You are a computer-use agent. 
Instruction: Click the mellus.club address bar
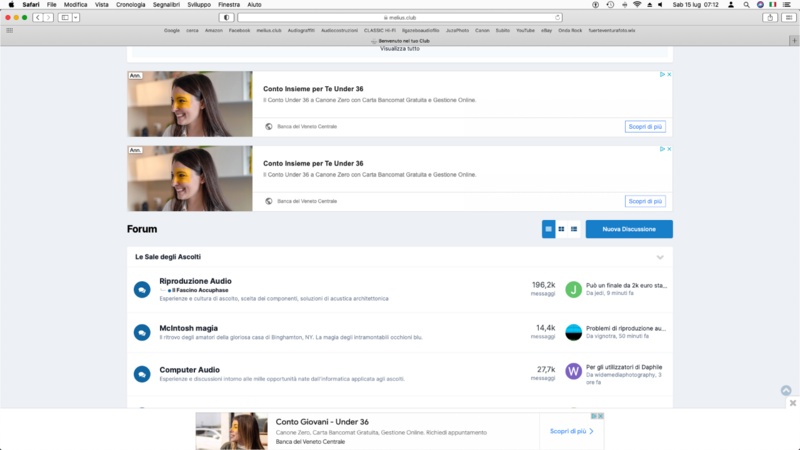(400, 17)
